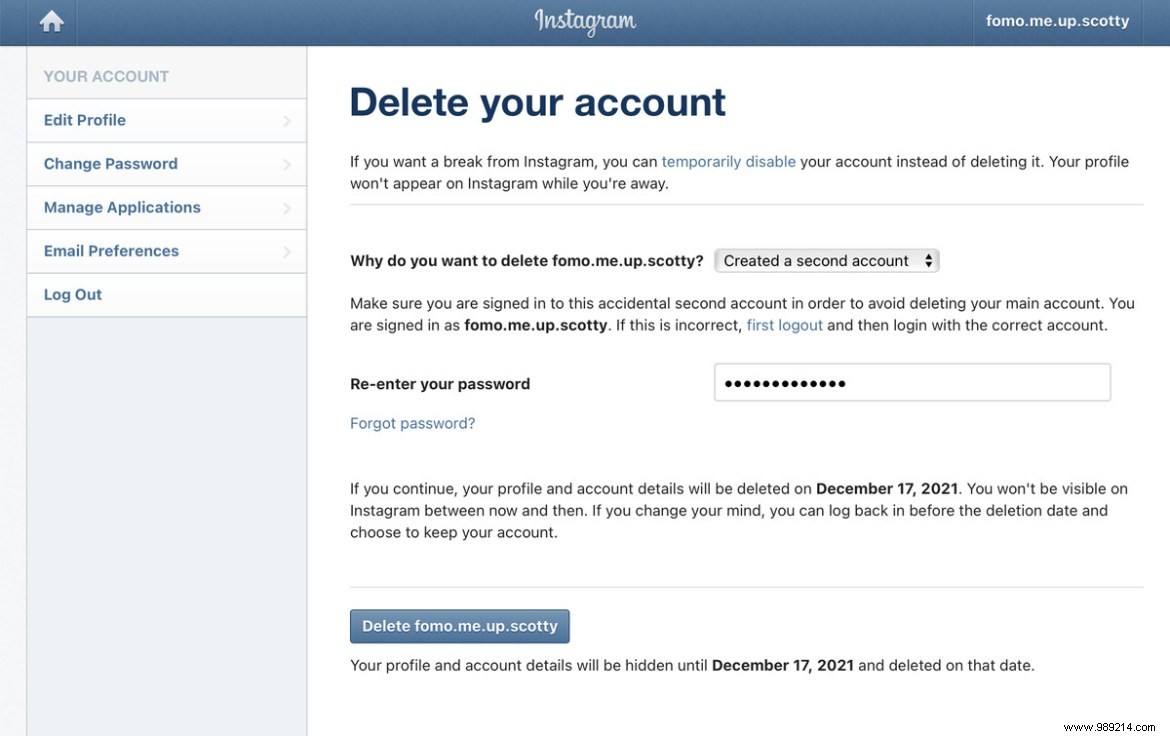Click the home icon in the top bar

click(49, 21)
